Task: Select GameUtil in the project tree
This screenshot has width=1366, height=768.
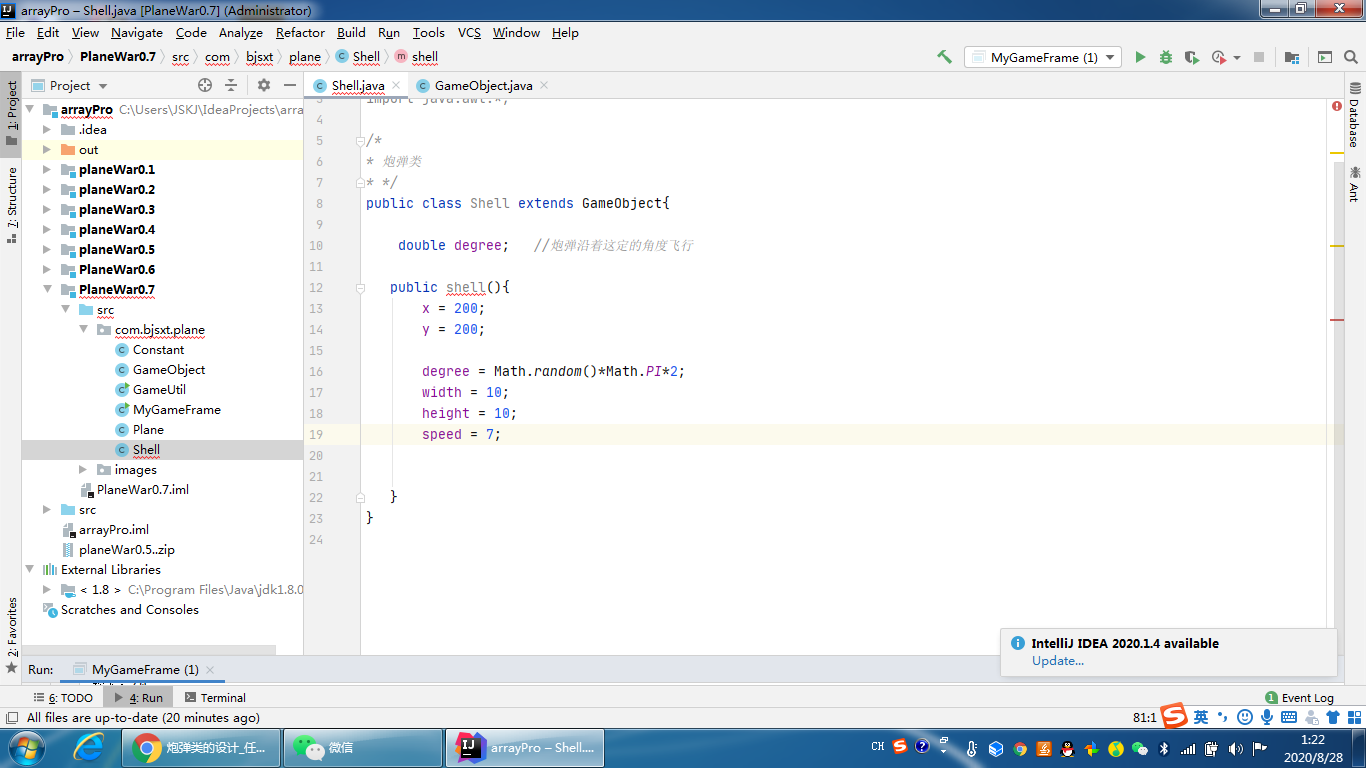Action: coord(159,389)
